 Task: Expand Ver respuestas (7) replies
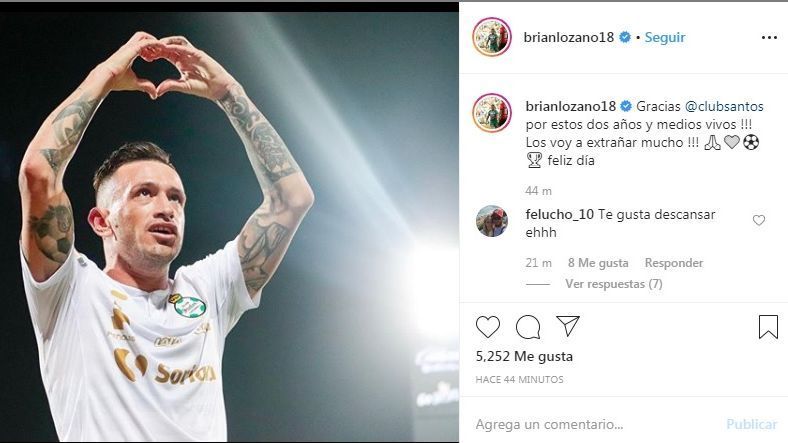coord(614,284)
